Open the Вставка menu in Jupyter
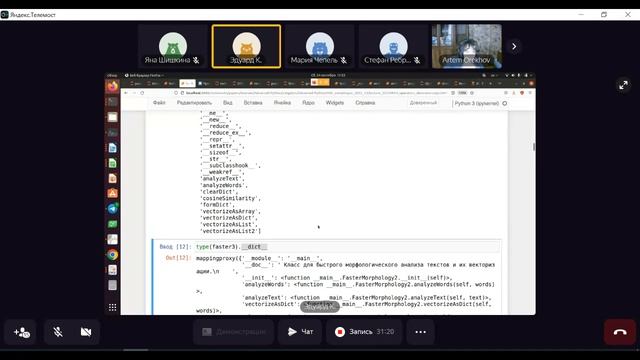 253,103
